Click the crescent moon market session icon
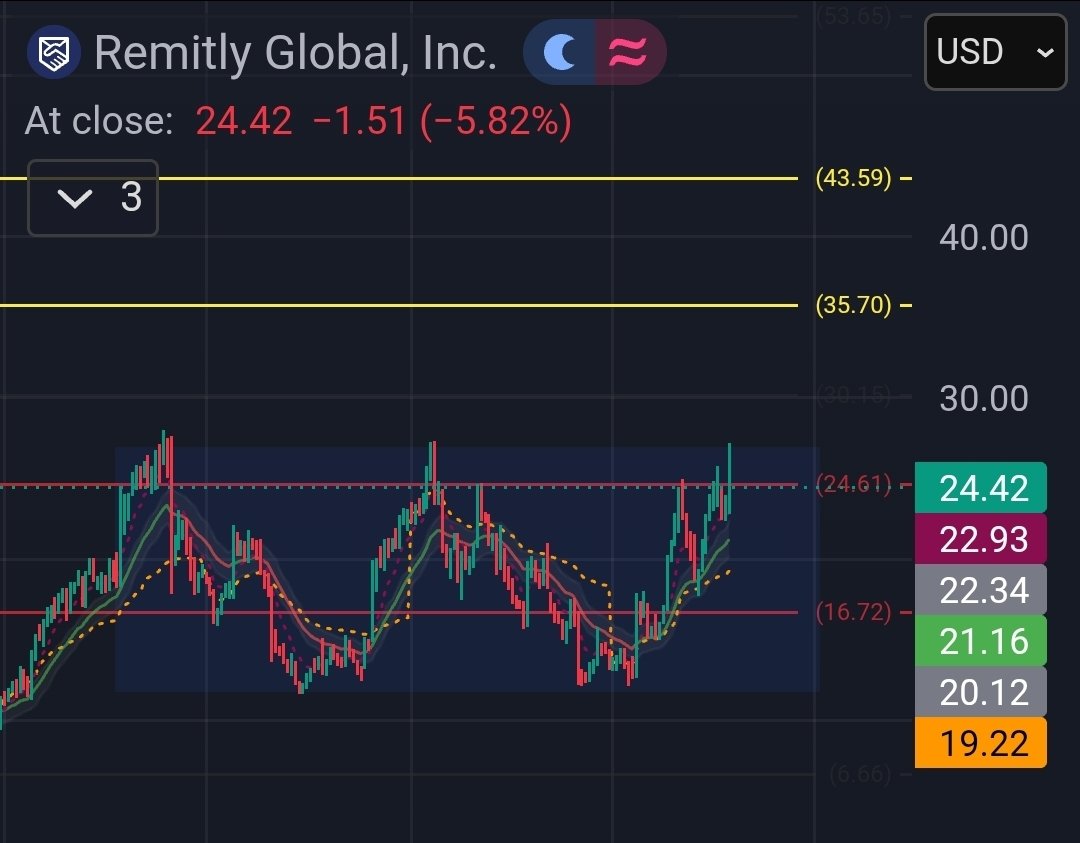The width and height of the screenshot is (1080, 843). tap(559, 52)
